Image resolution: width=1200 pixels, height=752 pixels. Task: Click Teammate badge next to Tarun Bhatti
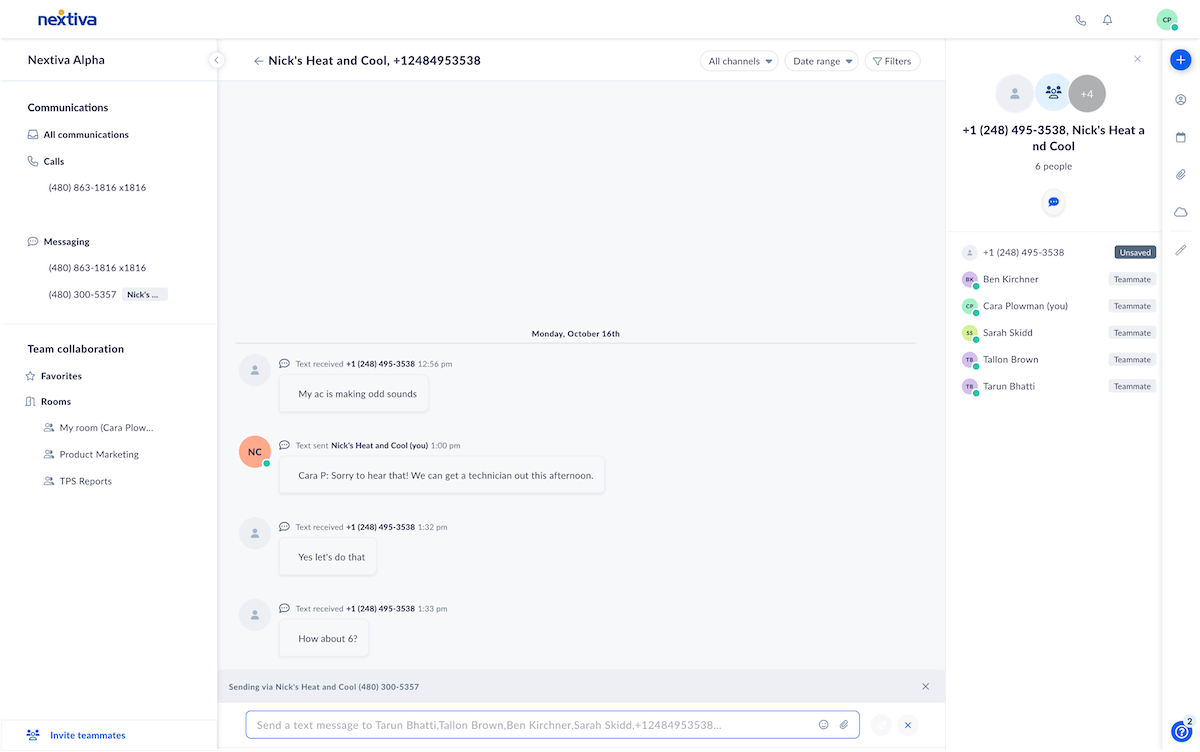click(x=1132, y=386)
